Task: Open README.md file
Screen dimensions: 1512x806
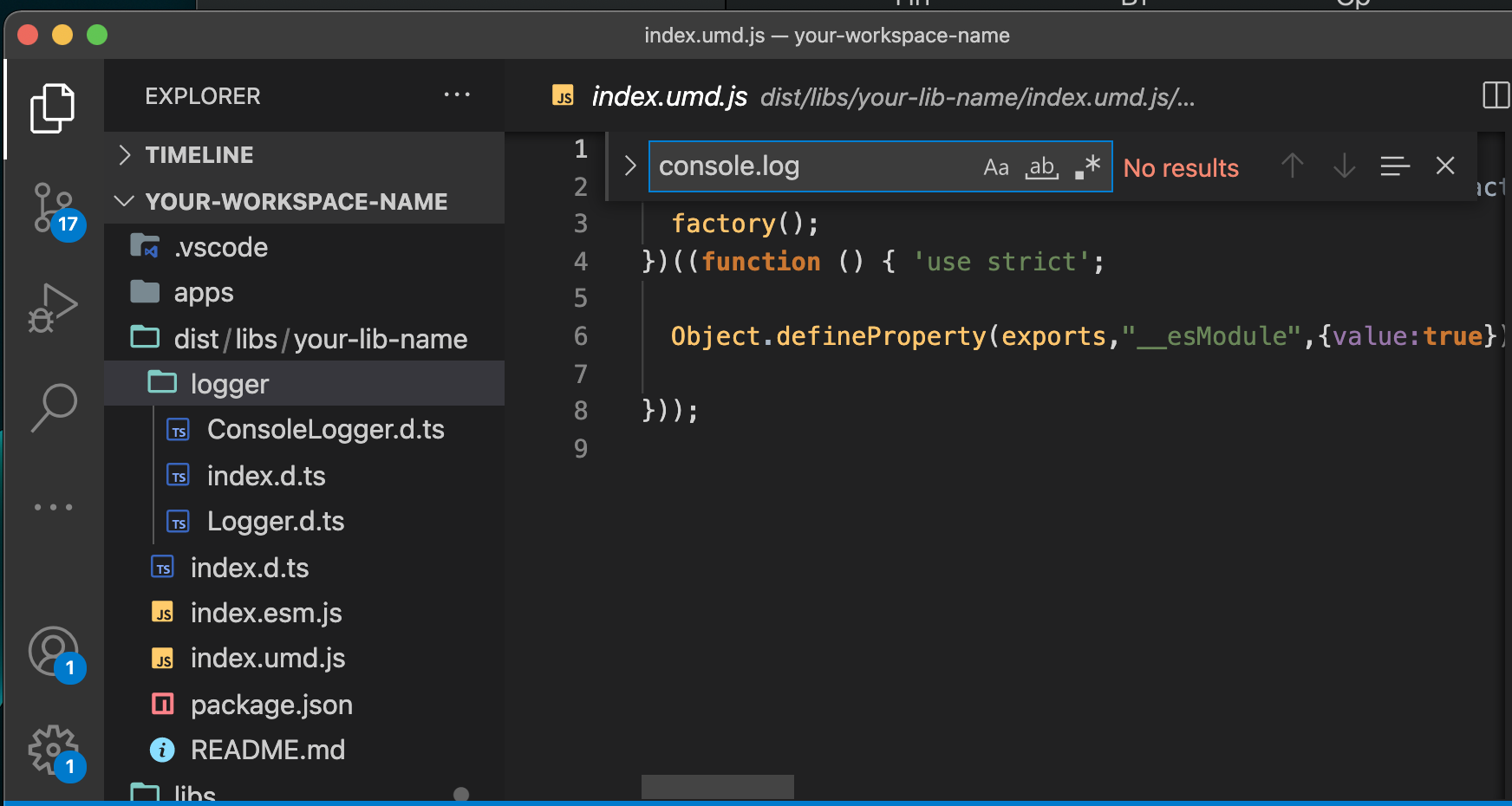Action: 304,751
